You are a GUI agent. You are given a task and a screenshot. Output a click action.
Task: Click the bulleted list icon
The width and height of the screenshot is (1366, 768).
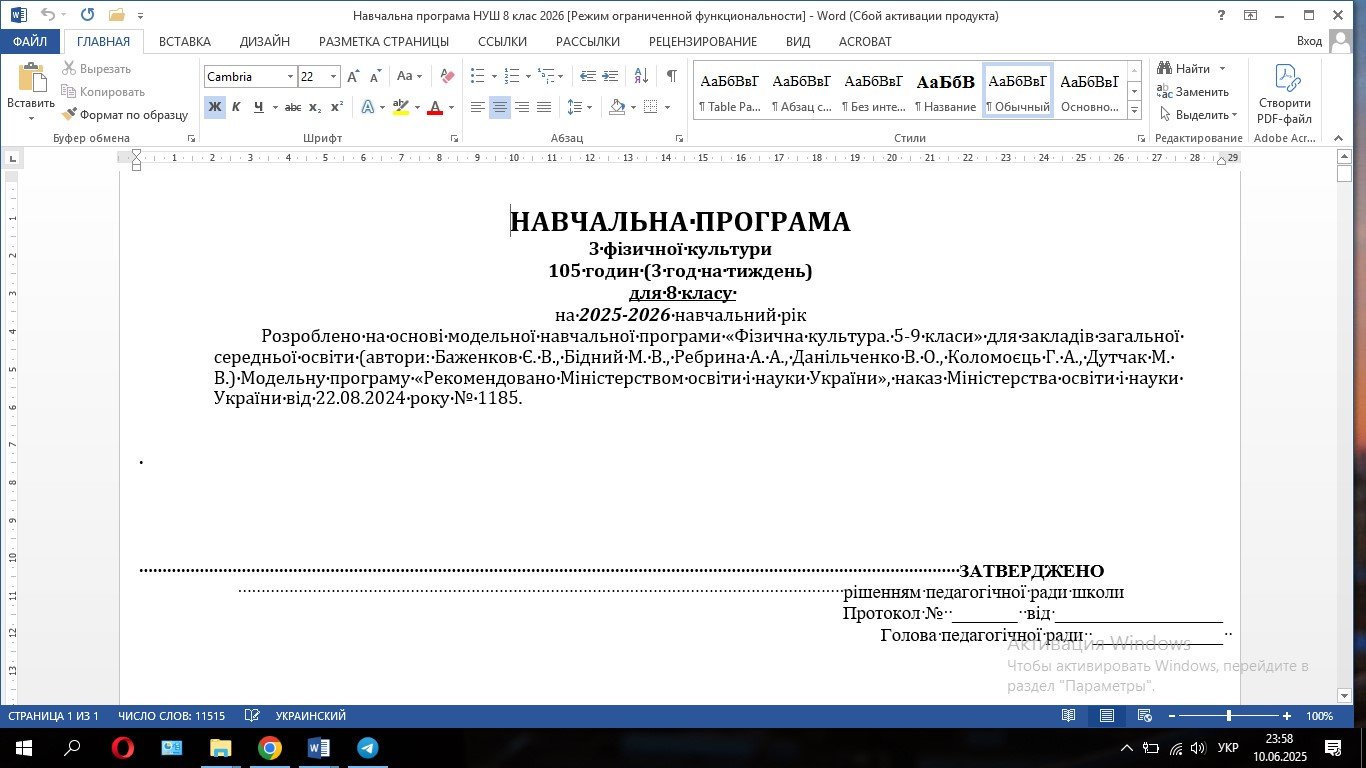point(478,76)
